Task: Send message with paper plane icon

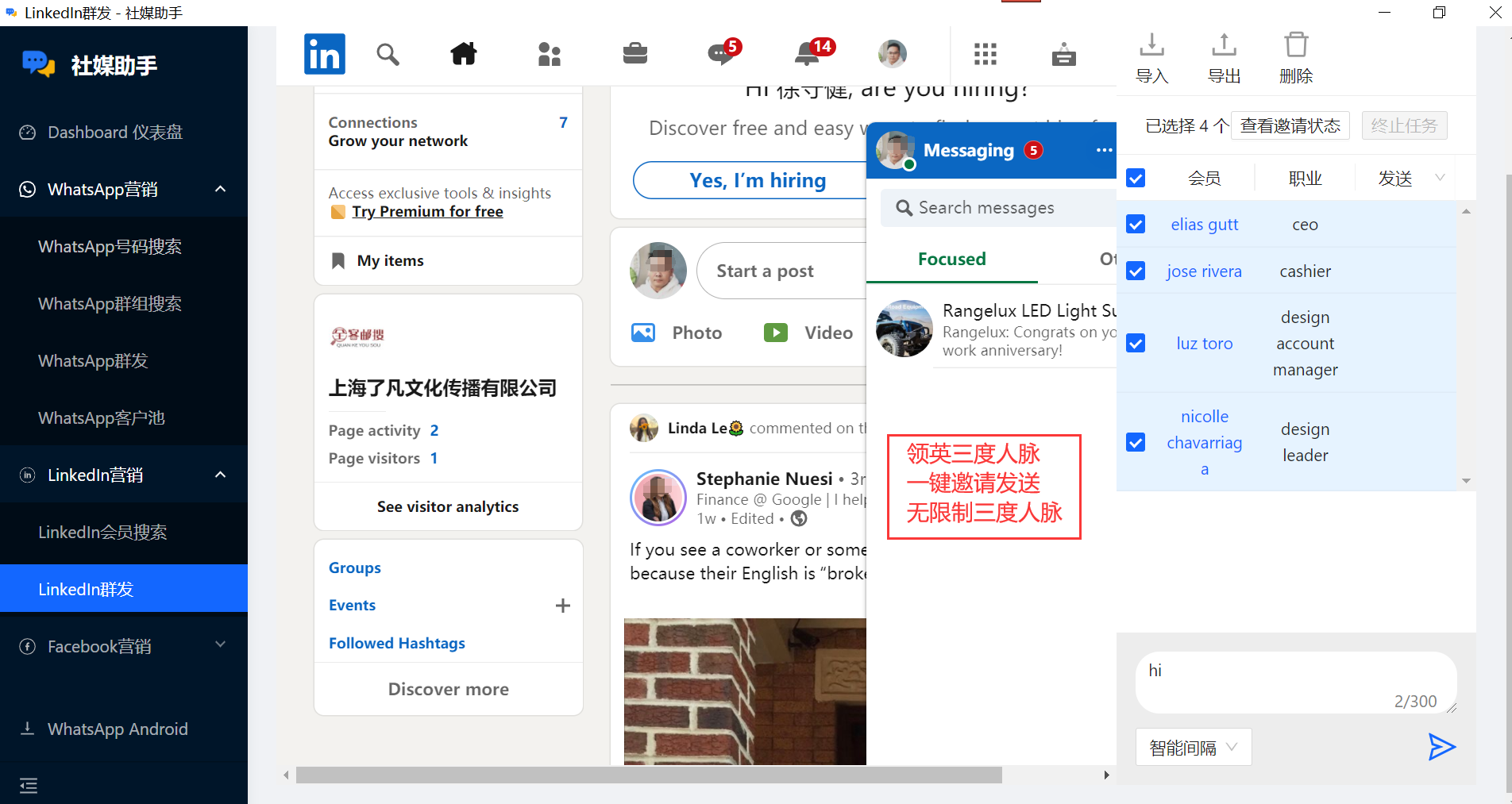Action: click(x=1441, y=747)
